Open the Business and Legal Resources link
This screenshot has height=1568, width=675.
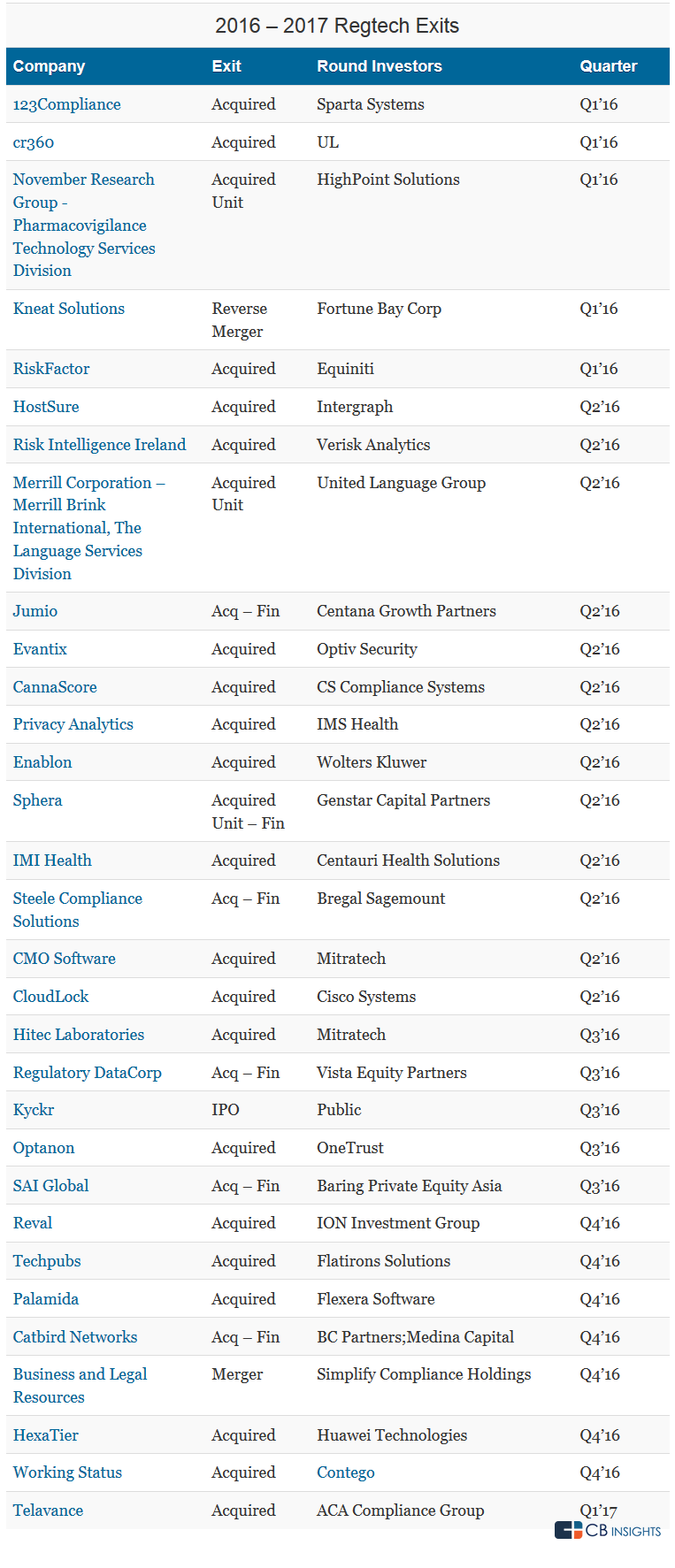[80, 1386]
